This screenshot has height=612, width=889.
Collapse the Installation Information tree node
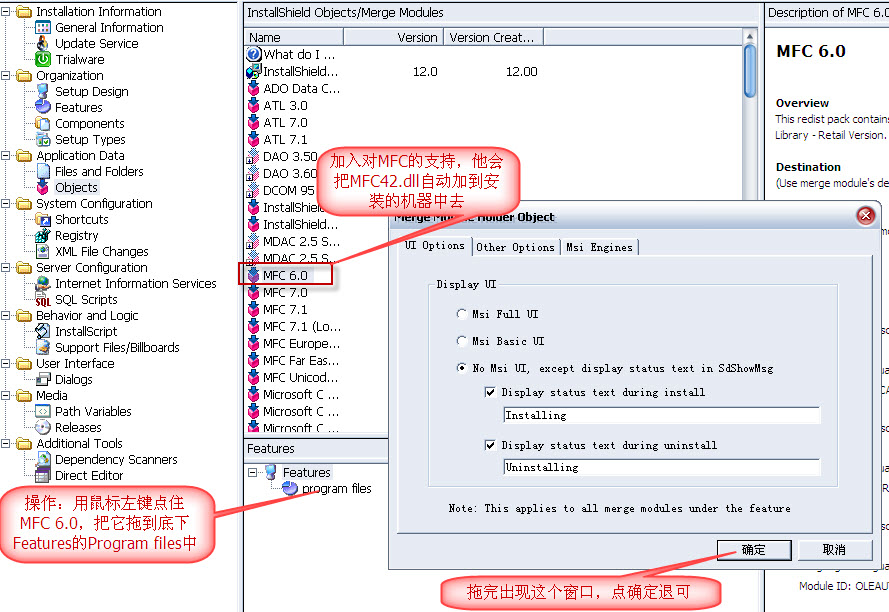click(x=6, y=11)
